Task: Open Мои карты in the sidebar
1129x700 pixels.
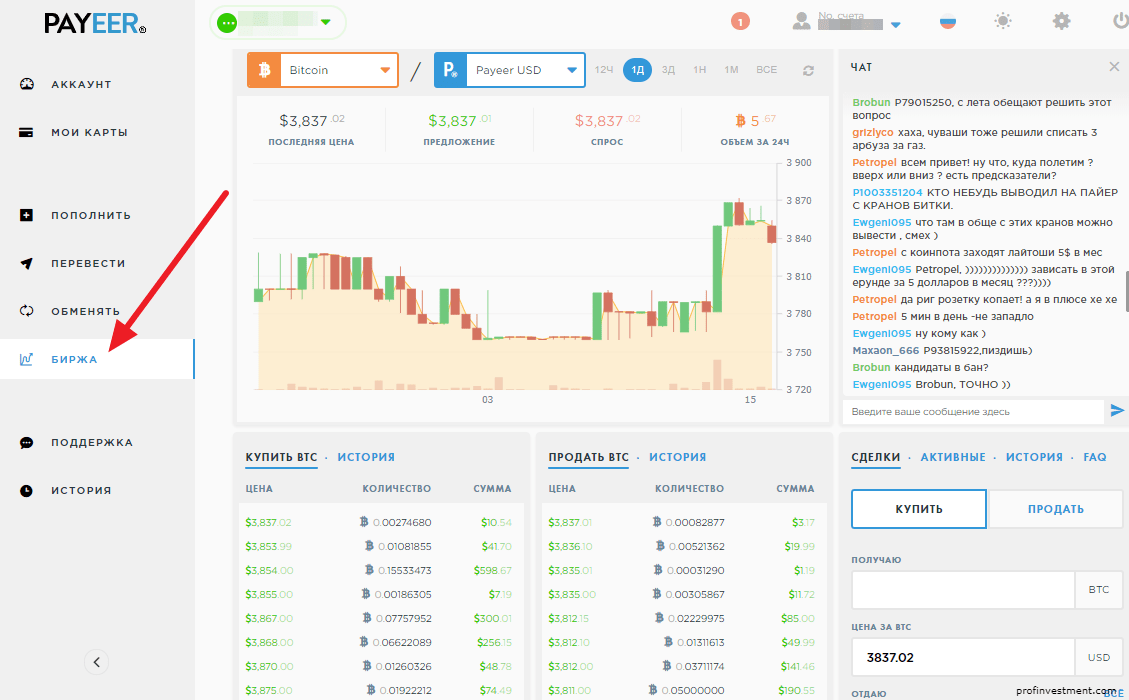Action: [89, 133]
